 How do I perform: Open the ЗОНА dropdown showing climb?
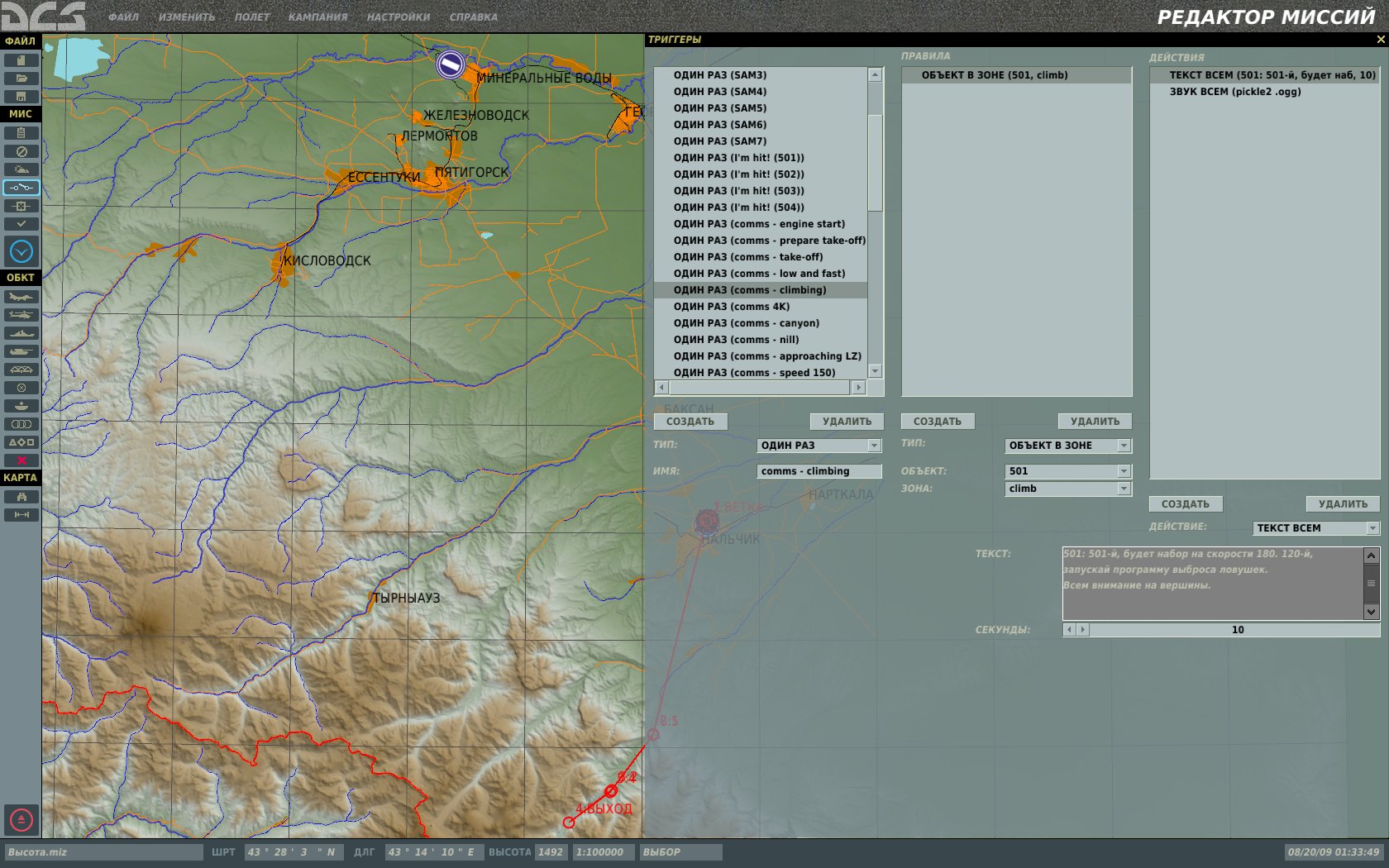(x=1067, y=489)
